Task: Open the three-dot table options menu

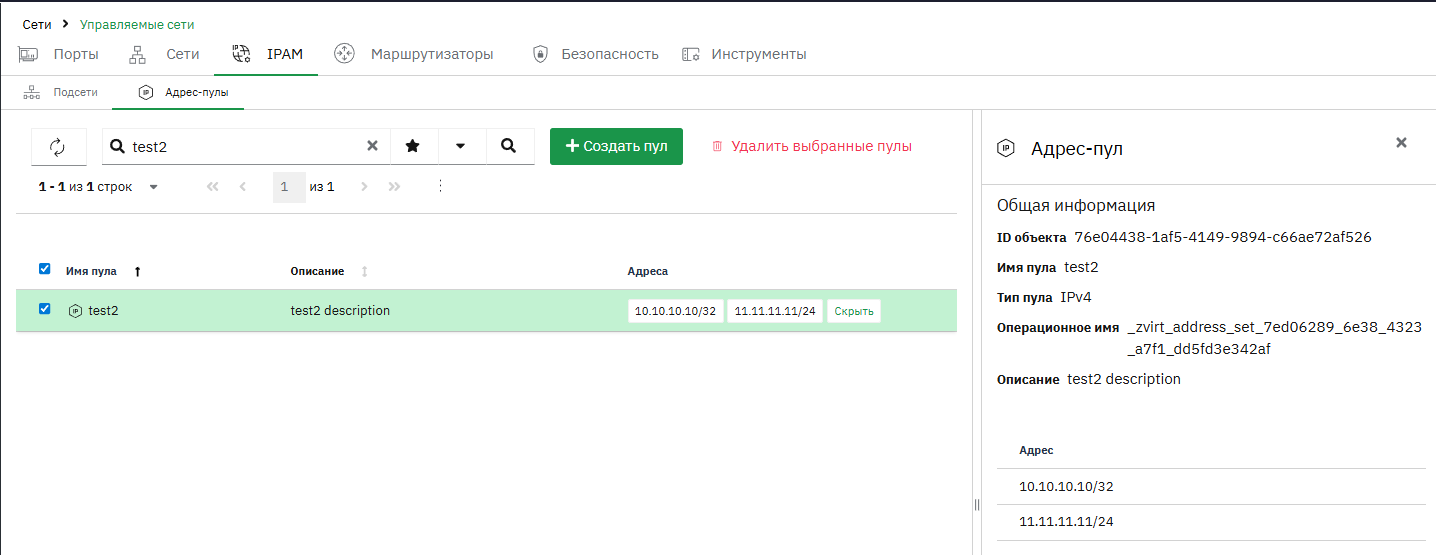Action: pyautogui.click(x=440, y=186)
